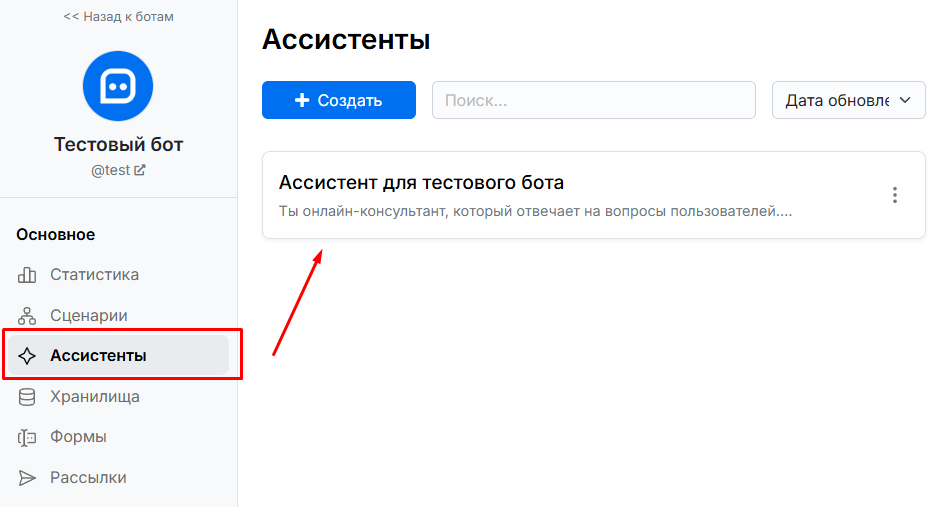Open the three-dot menu on the assistant card

[895, 195]
